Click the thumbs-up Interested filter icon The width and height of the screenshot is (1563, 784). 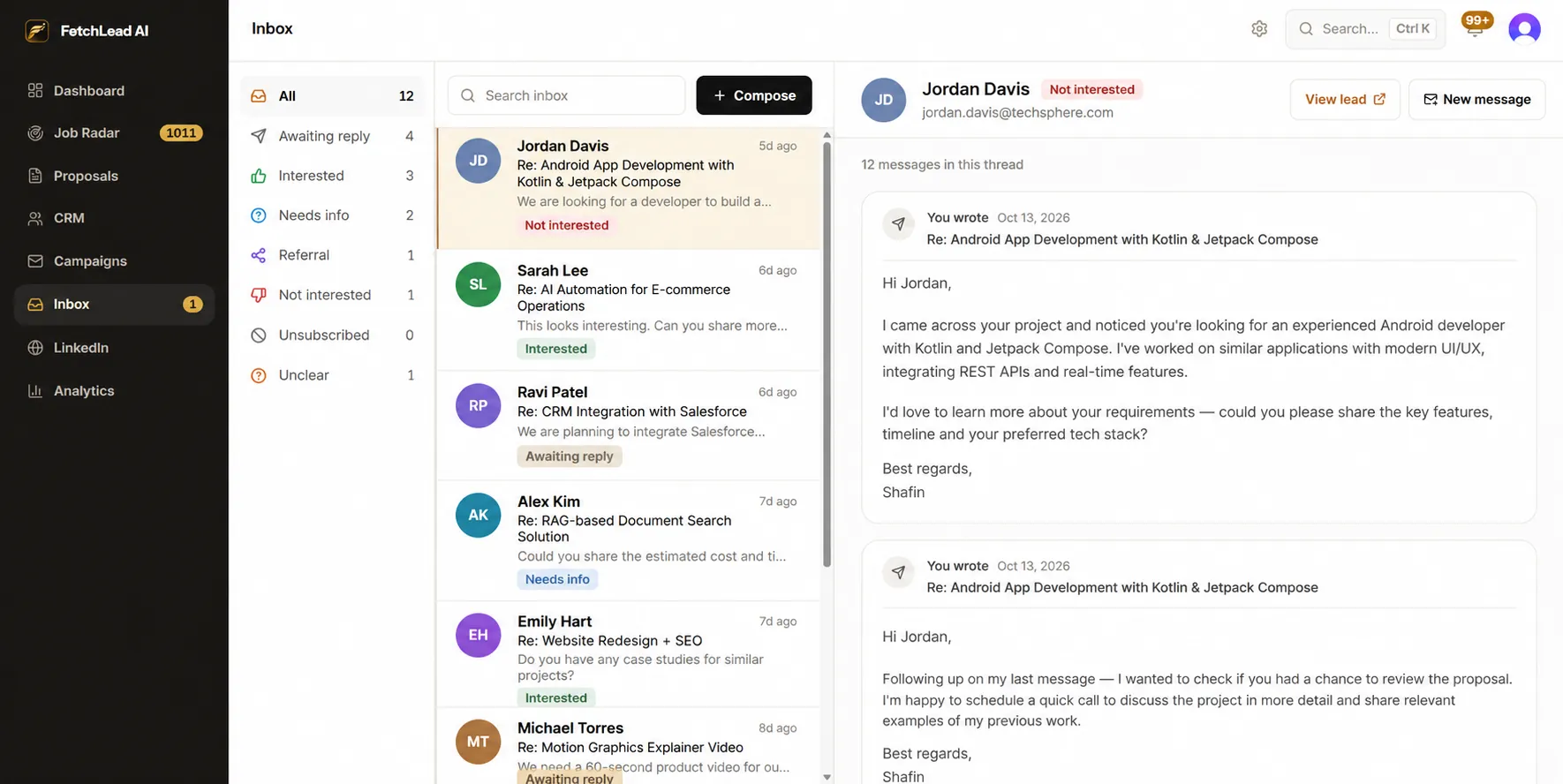[259, 176]
